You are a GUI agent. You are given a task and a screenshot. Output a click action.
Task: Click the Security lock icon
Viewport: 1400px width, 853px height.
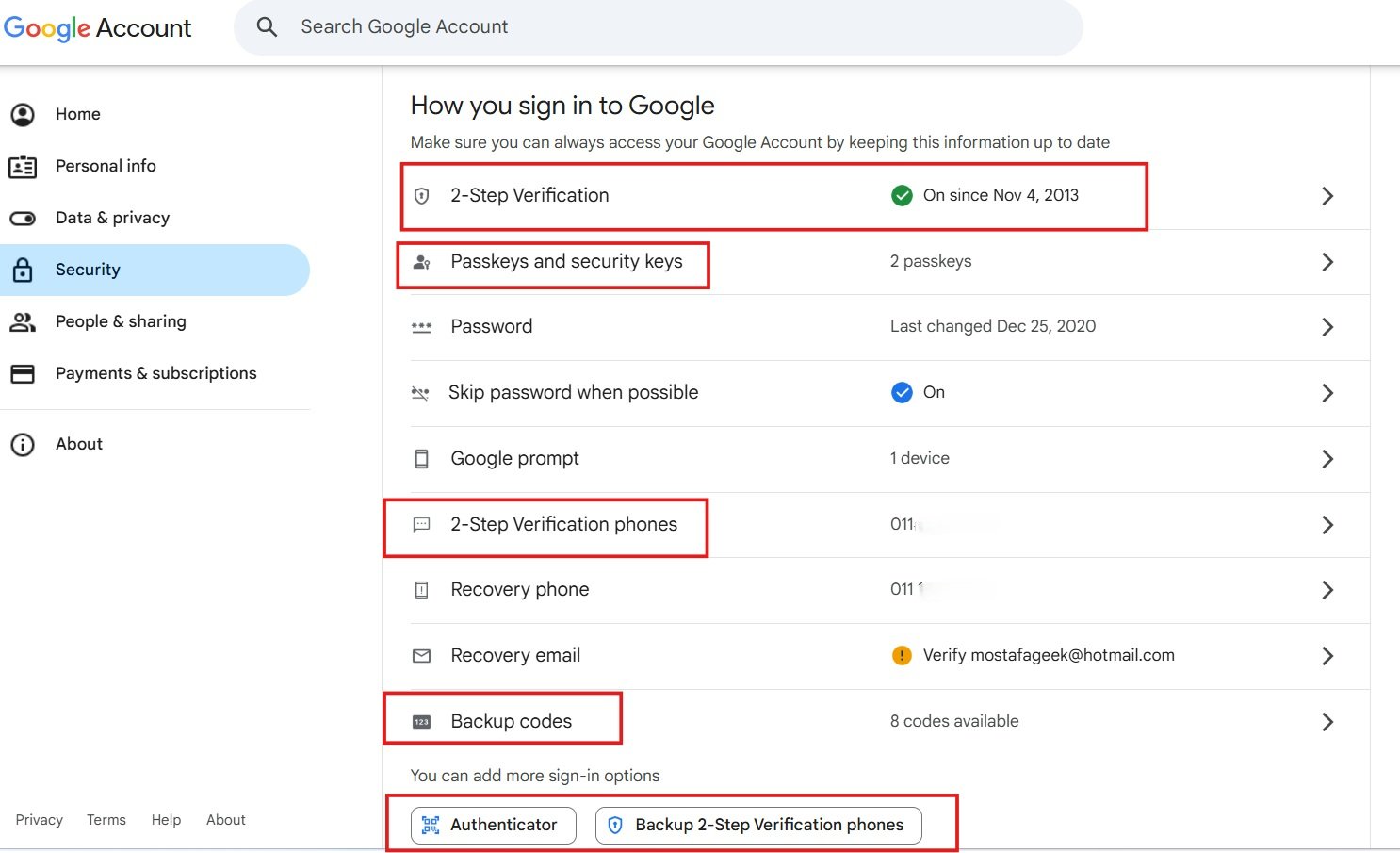coord(23,270)
